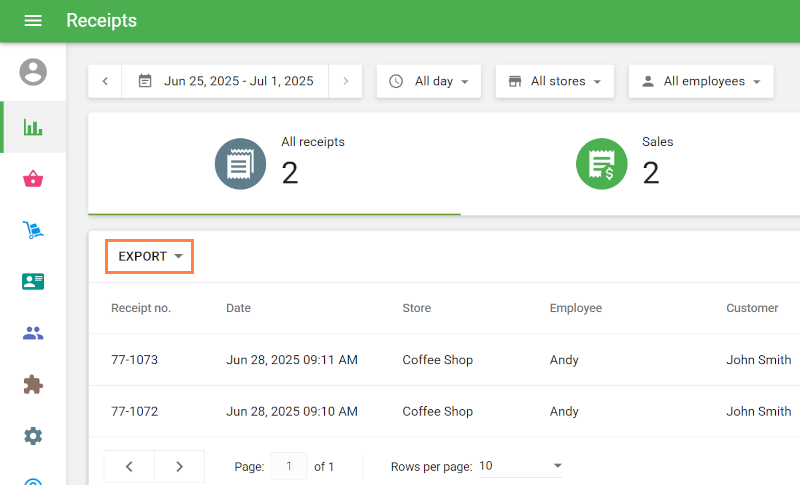Click the Employee column header
Viewport: 800px width, 485px height.
click(x=576, y=308)
